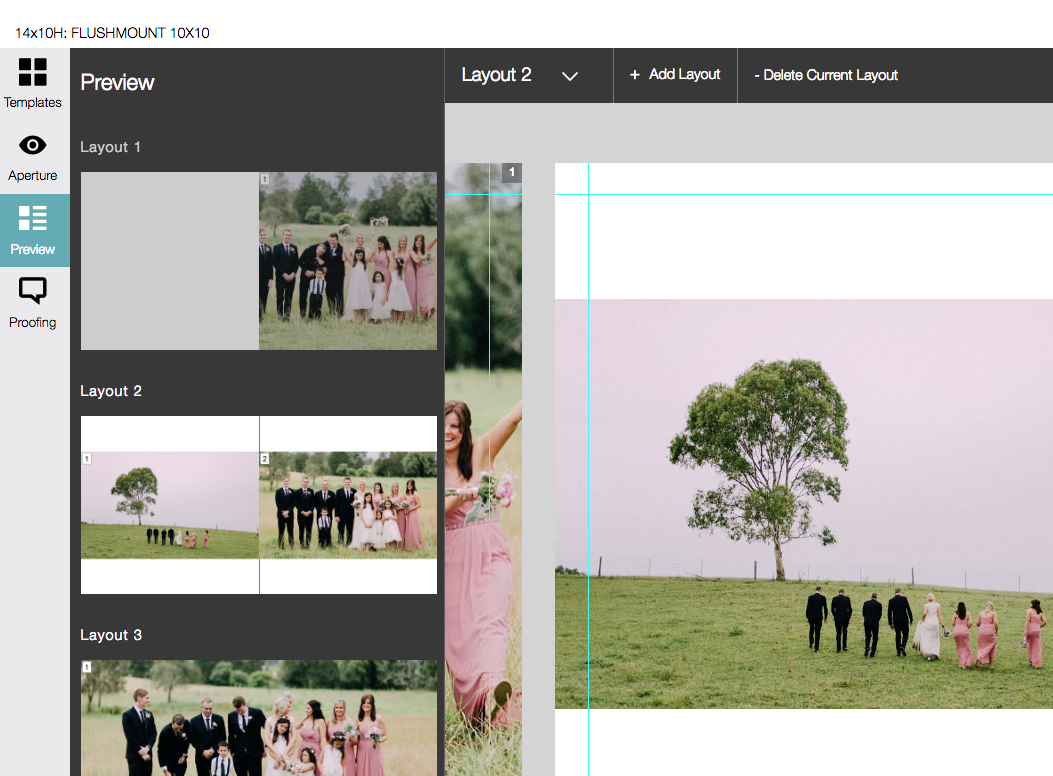Click the number 1 badge on canvas photo

[512, 173]
